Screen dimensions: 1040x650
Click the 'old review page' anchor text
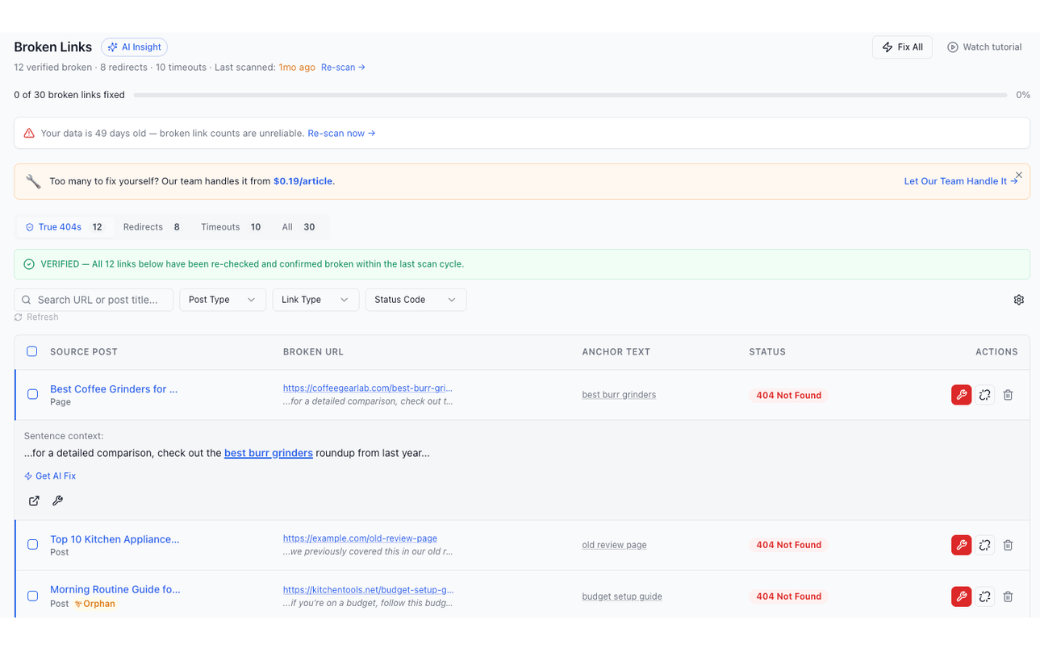(x=614, y=545)
